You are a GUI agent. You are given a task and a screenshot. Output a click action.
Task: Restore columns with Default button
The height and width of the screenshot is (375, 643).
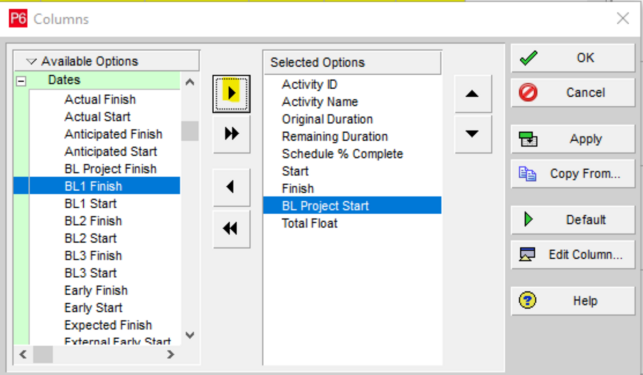pyautogui.click(x=573, y=220)
